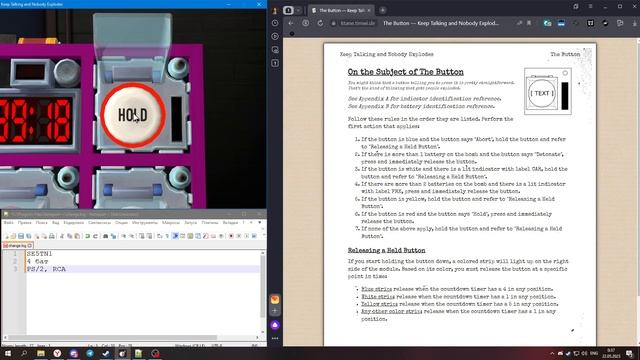Open File Explorer from the taskbar

pos(41,353)
